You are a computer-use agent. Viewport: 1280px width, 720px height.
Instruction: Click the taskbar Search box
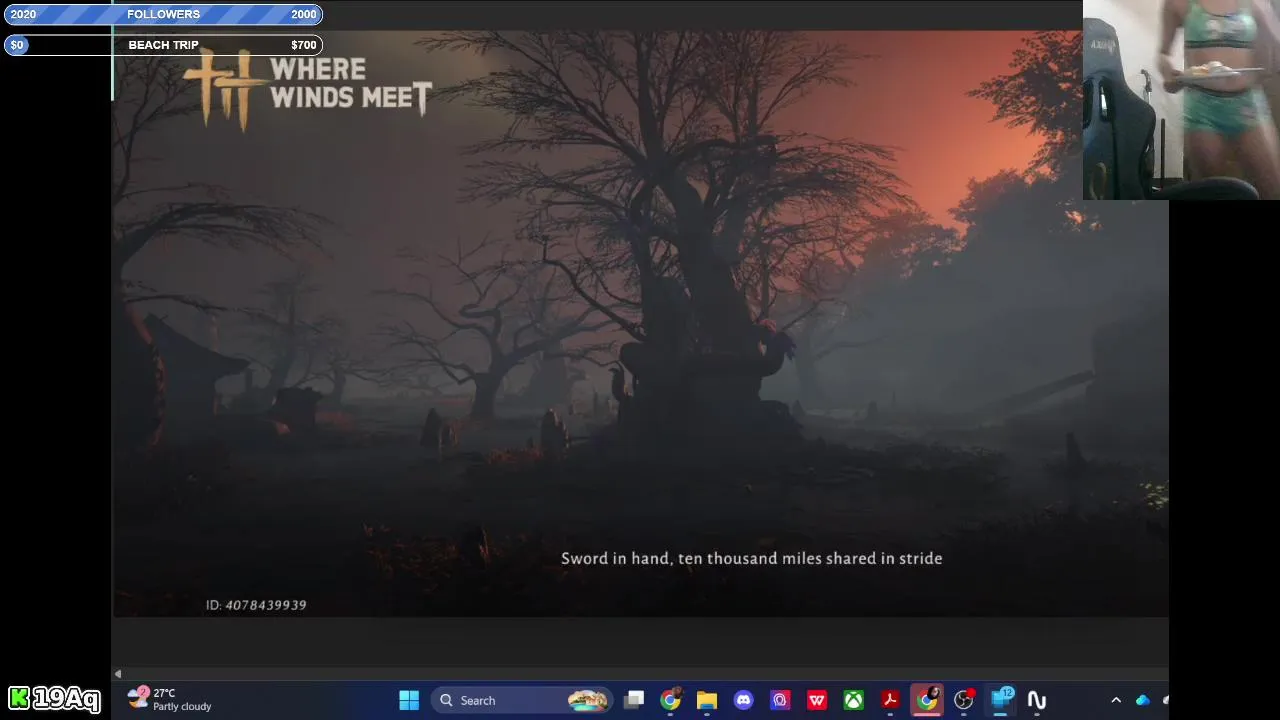[523, 700]
